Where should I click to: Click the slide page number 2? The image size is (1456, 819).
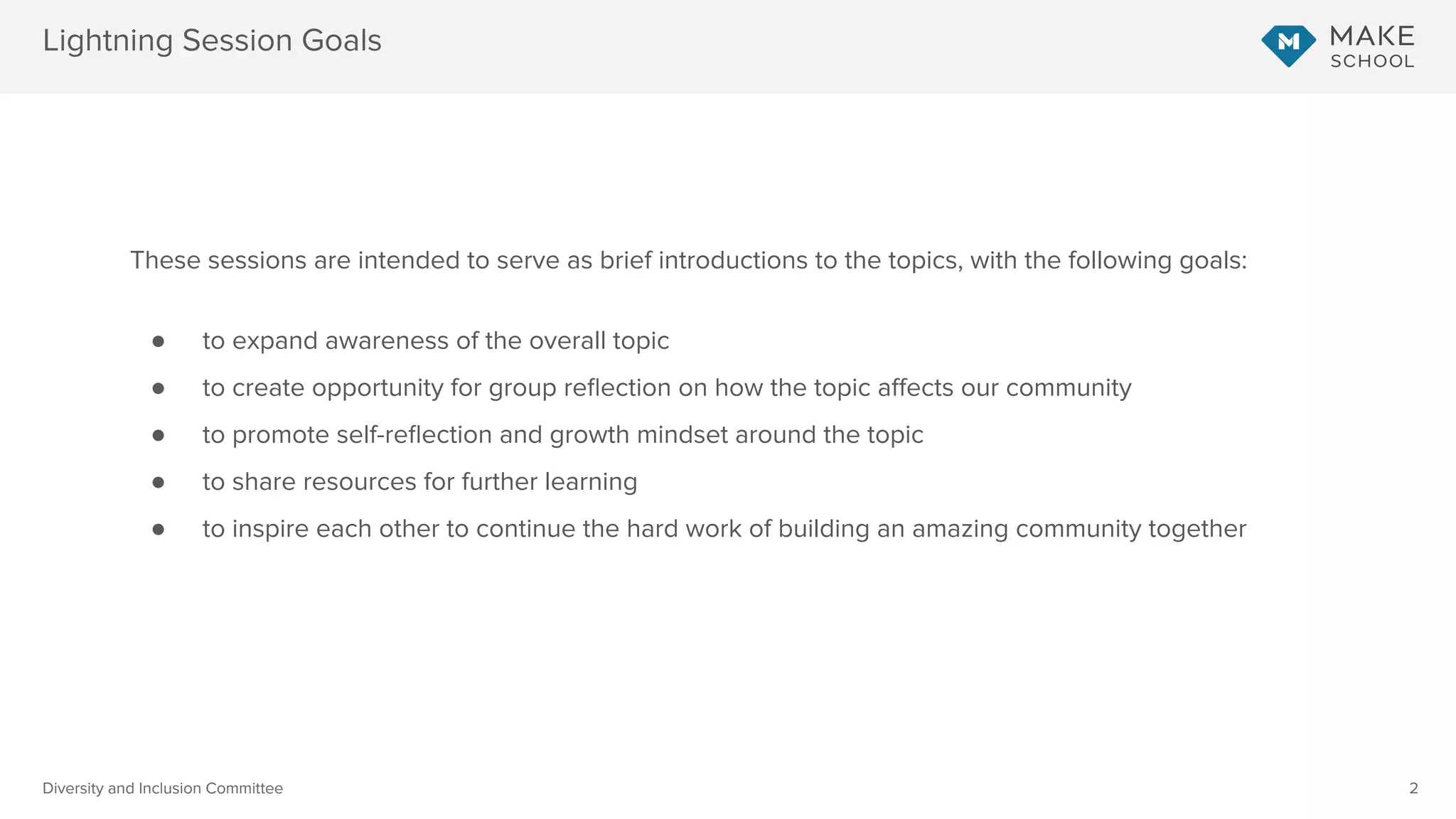tap(1413, 788)
